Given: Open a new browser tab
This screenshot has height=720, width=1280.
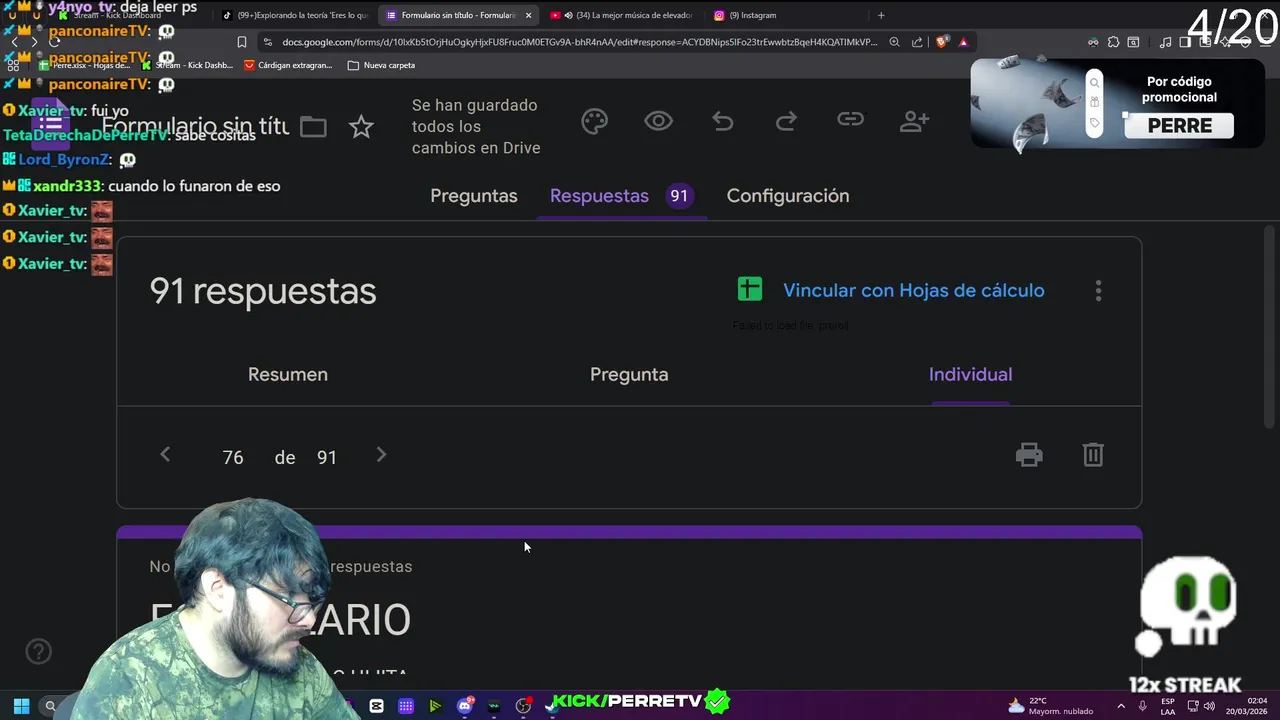Looking at the screenshot, I should (881, 15).
